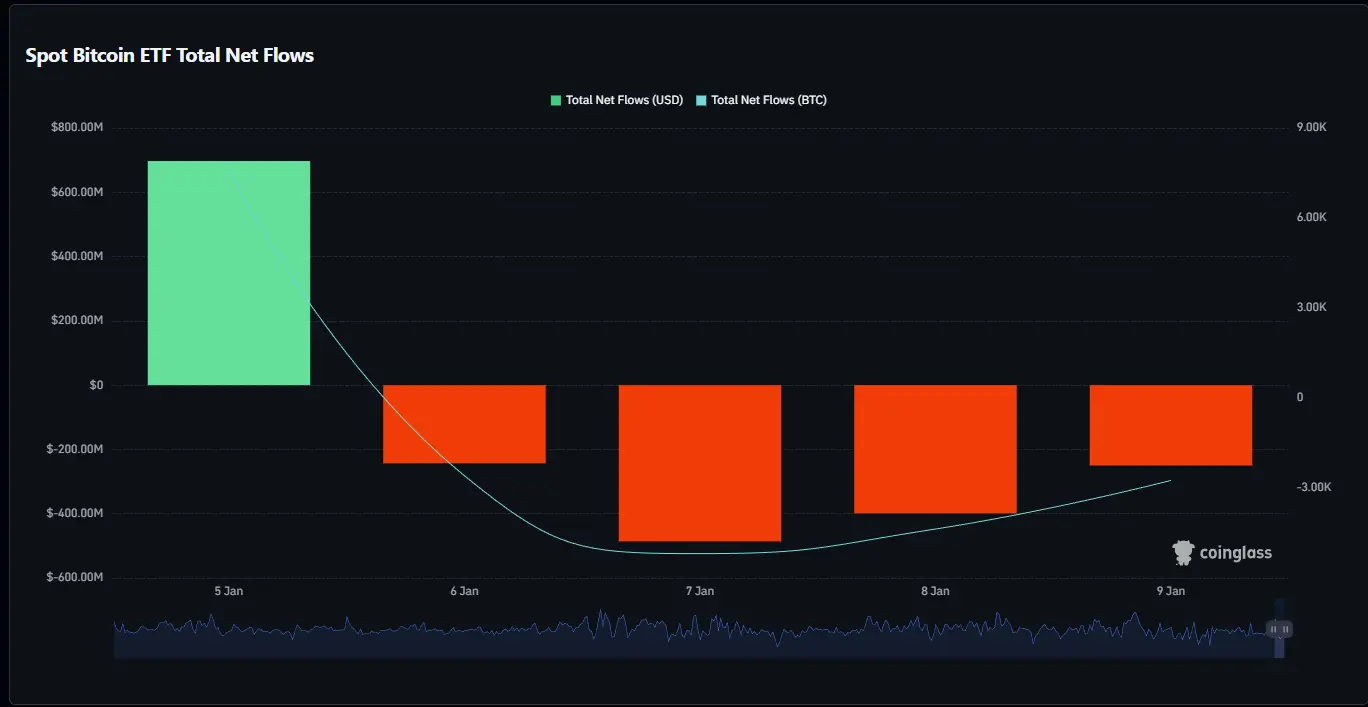1368x707 pixels.
Task: Click the 7 Jan x-axis date label
Action: [x=700, y=591]
